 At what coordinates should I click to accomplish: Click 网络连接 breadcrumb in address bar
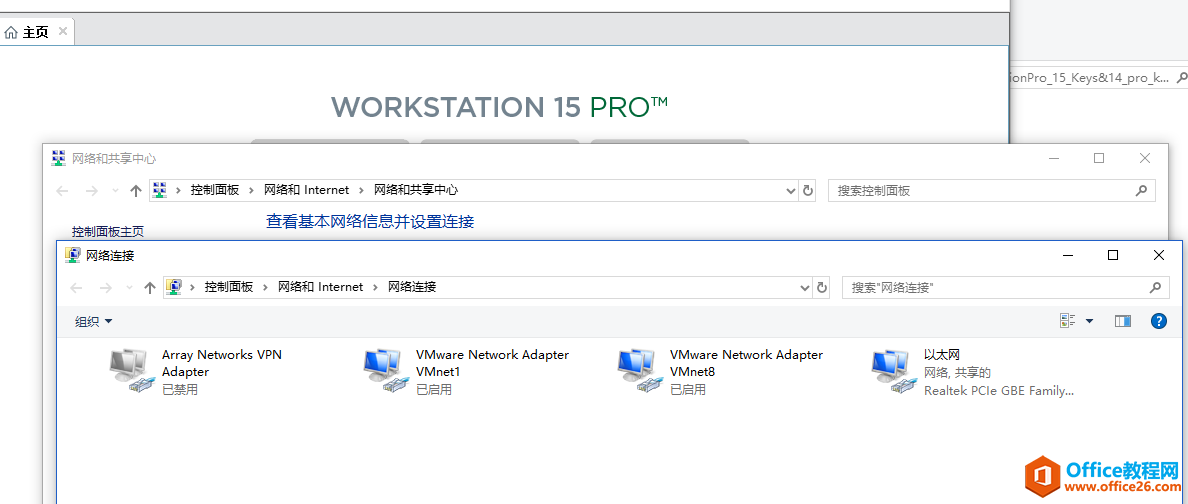(412, 287)
